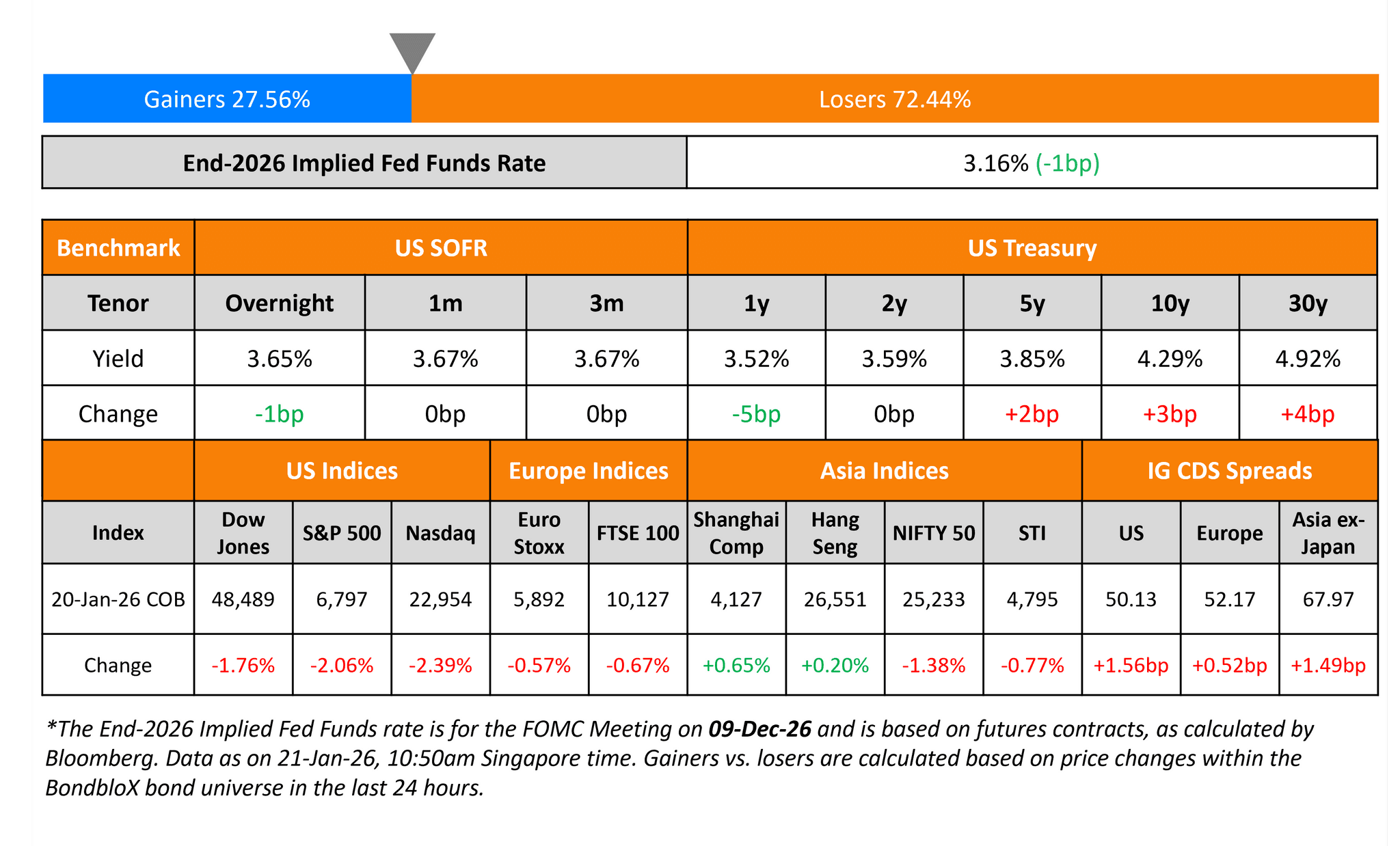
Task: Select the IG CDS Spreads section header
Action: click(x=1229, y=471)
